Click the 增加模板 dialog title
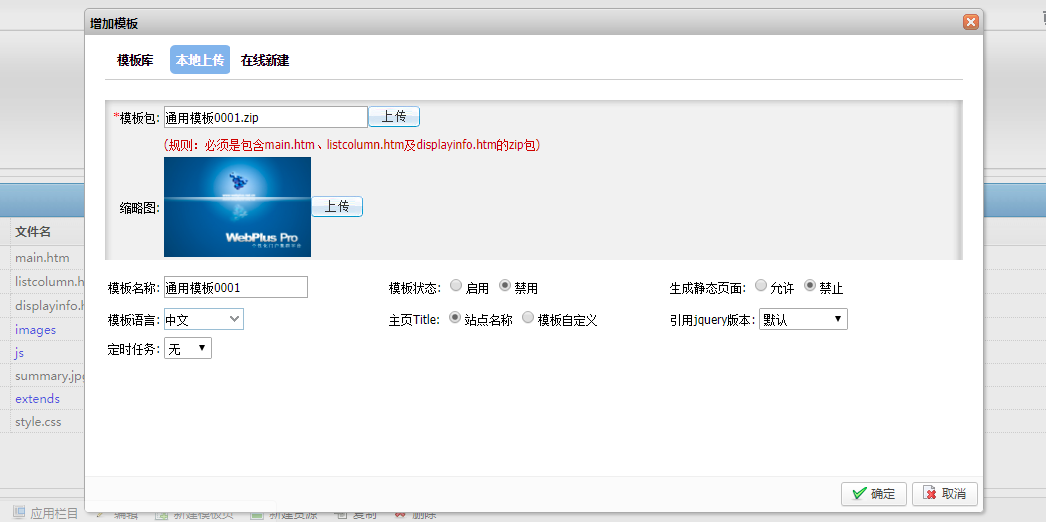Image resolution: width=1046 pixels, height=522 pixels. (x=114, y=24)
